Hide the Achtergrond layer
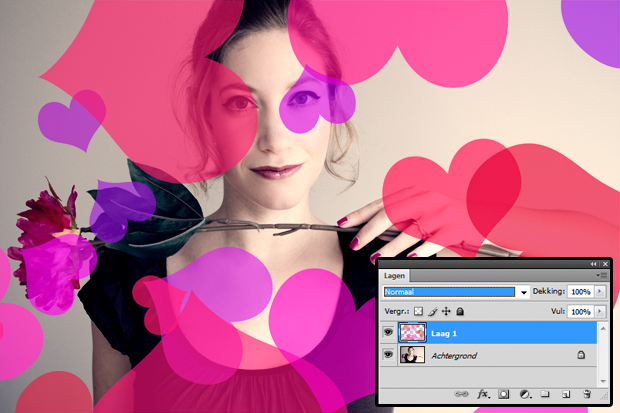The image size is (620, 413). point(388,354)
